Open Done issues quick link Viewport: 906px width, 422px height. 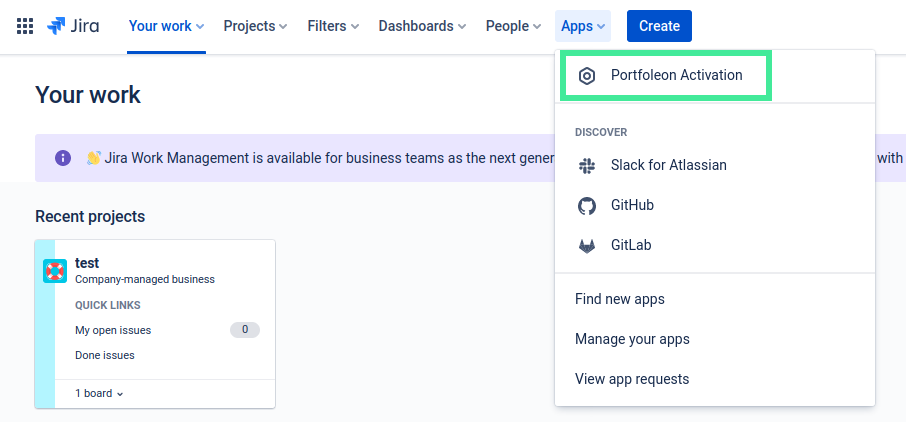[105, 356]
